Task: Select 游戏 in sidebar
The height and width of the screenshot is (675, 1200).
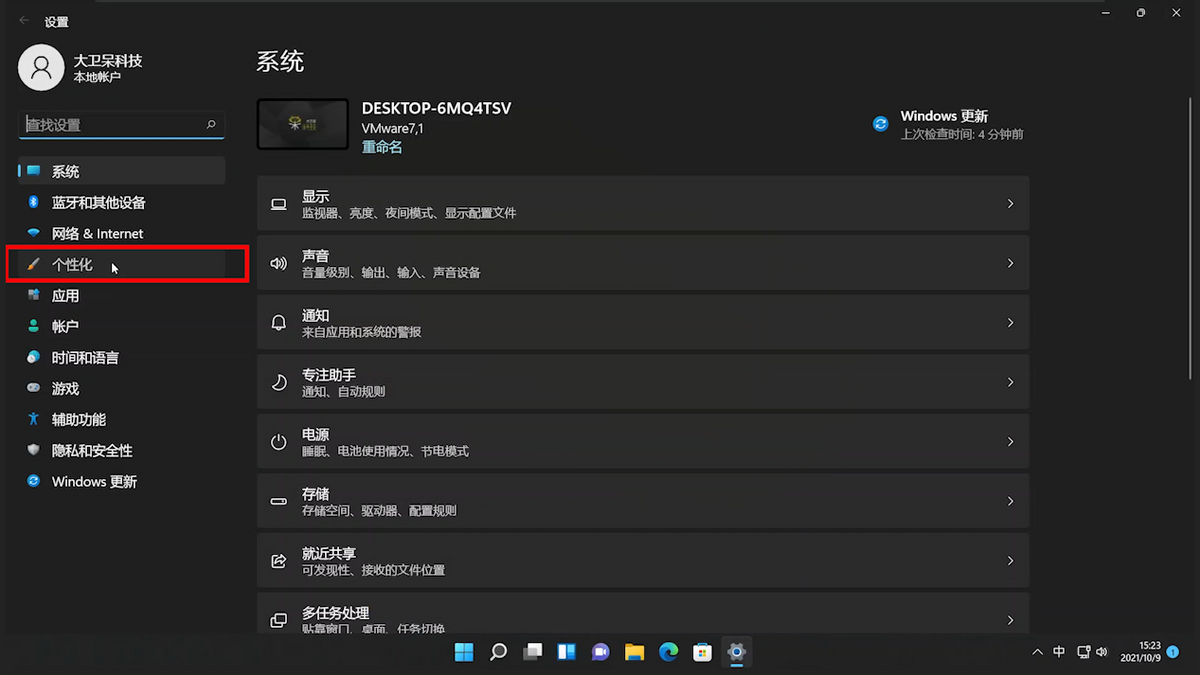Action: click(122, 388)
